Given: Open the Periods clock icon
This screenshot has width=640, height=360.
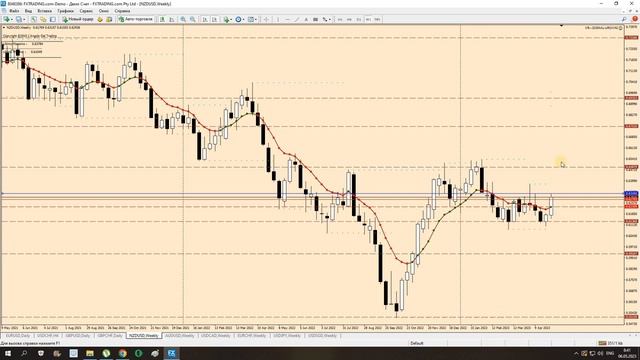Looking at the screenshot, I should (x=238, y=19).
